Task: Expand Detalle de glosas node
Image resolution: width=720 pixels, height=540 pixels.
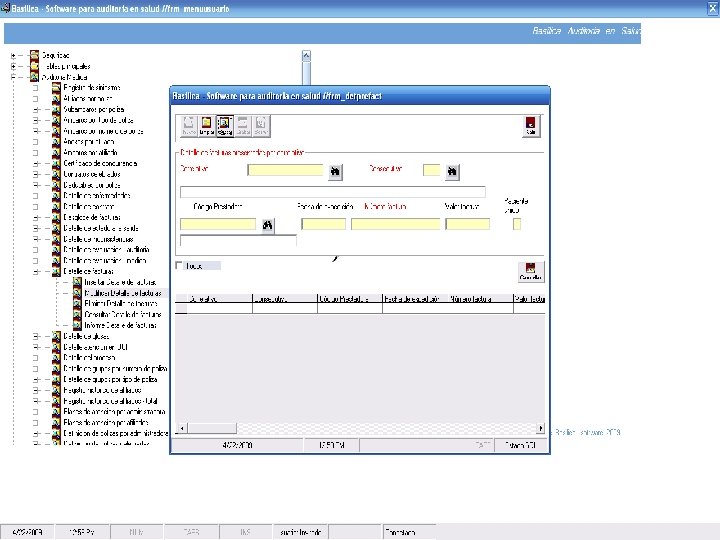Action: pyautogui.click(x=35, y=336)
